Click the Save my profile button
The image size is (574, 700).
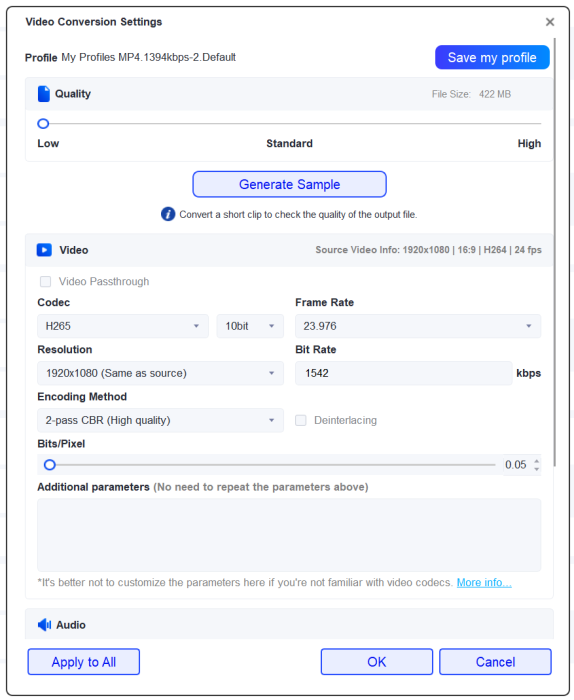tap(492, 57)
